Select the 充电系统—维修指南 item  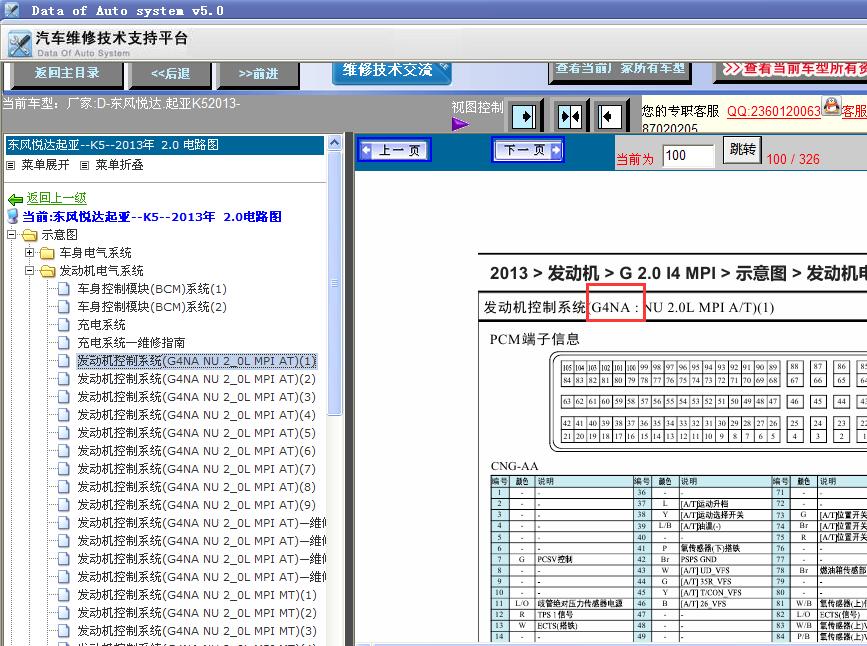(131, 343)
